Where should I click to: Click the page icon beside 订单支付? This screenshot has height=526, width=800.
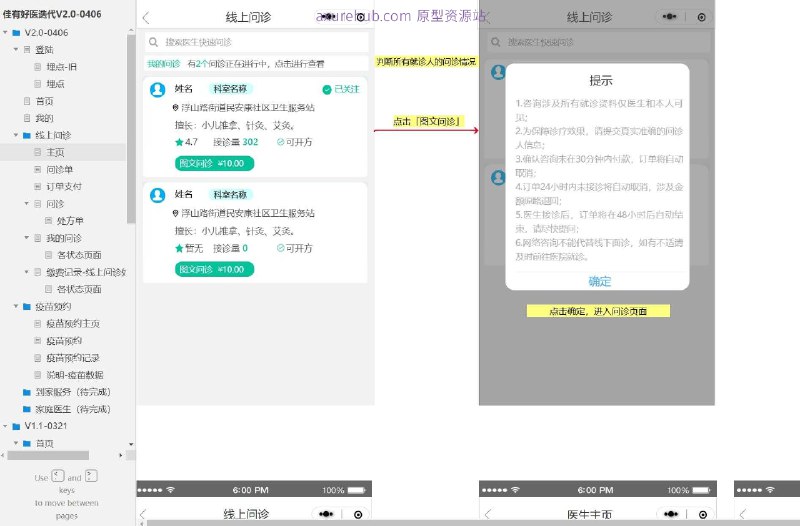(x=38, y=186)
